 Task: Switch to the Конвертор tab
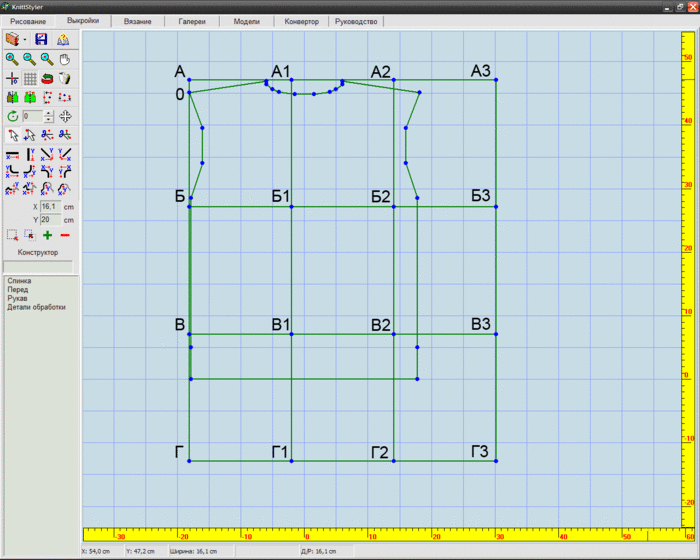click(x=301, y=21)
